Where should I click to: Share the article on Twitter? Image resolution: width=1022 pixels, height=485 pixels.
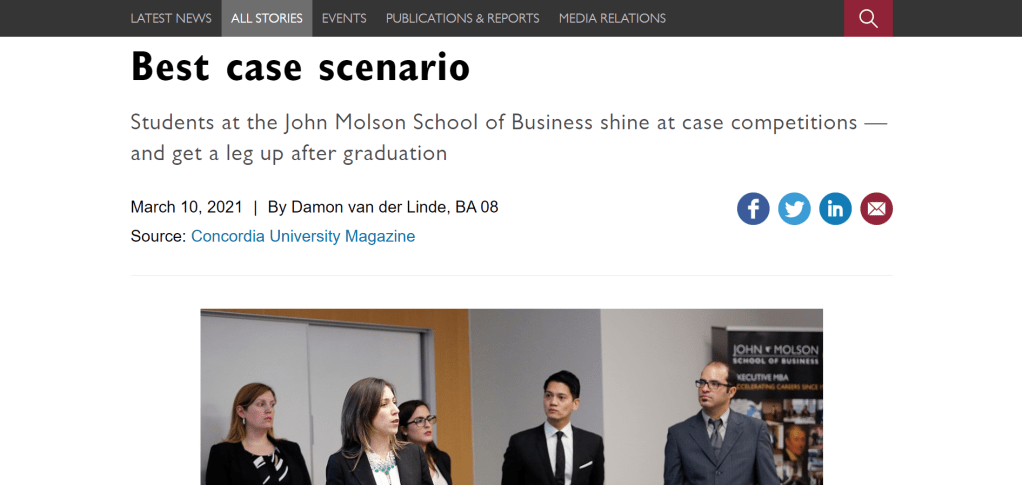pyautogui.click(x=794, y=208)
